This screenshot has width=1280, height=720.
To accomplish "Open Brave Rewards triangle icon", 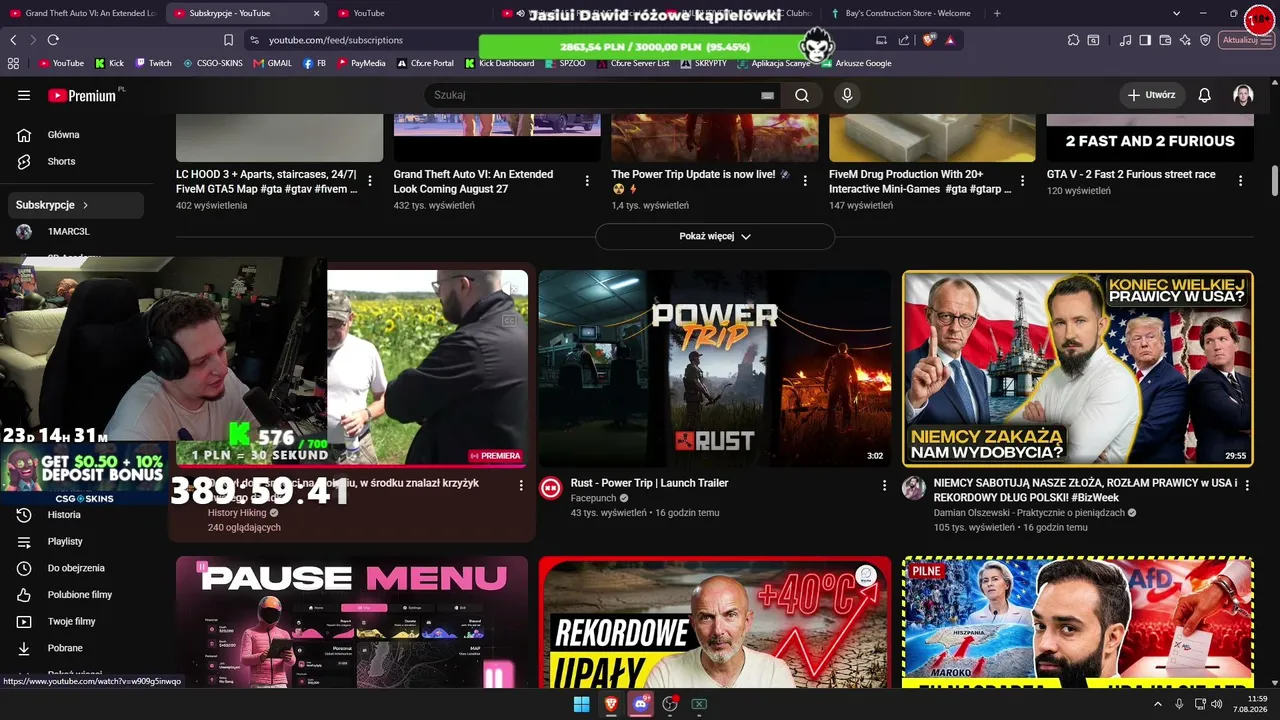I will pos(949,40).
